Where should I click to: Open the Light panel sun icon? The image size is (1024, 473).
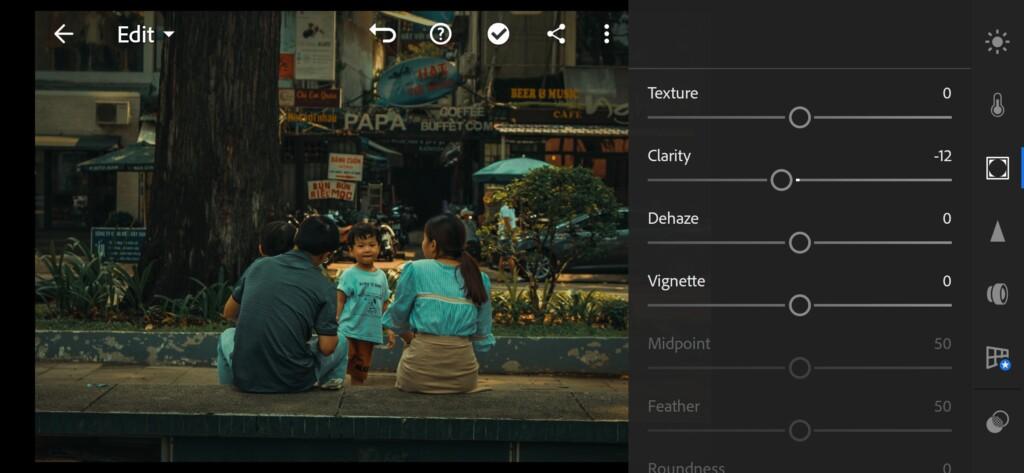(997, 42)
